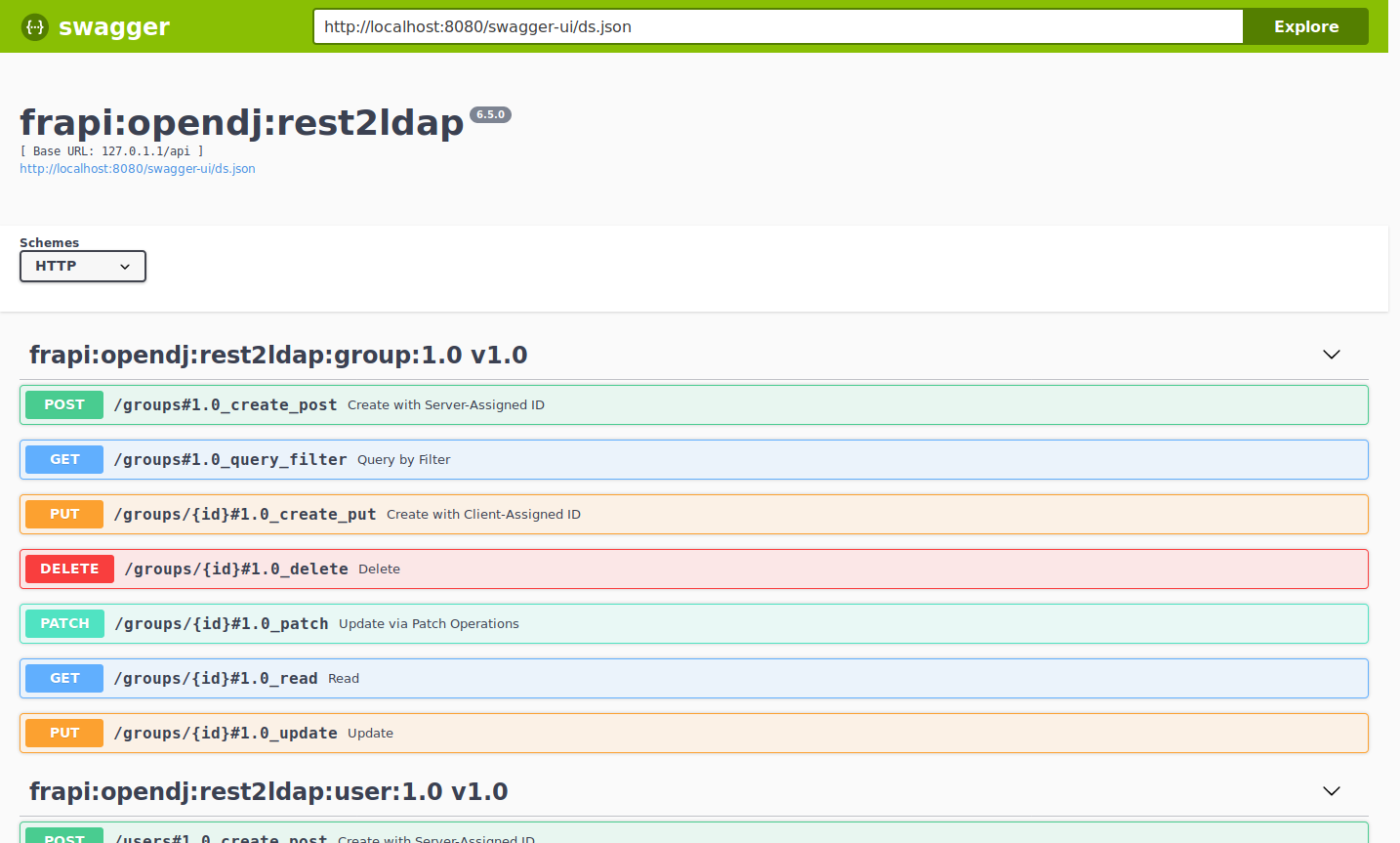1400x843 pixels.
Task: Click the Explore button
Action: (x=1305, y=27)
